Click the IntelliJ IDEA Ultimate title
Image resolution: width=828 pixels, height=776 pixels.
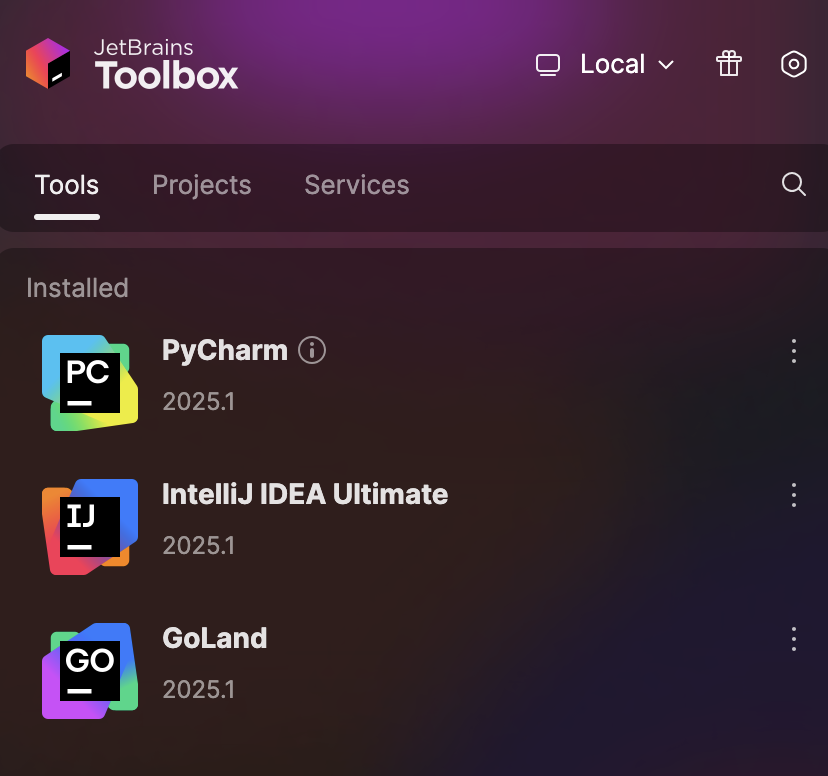point(305,494)
